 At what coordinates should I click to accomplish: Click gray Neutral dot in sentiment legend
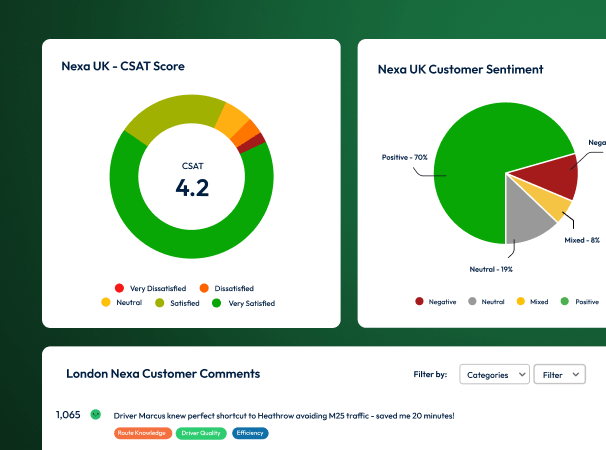point(470,301)
